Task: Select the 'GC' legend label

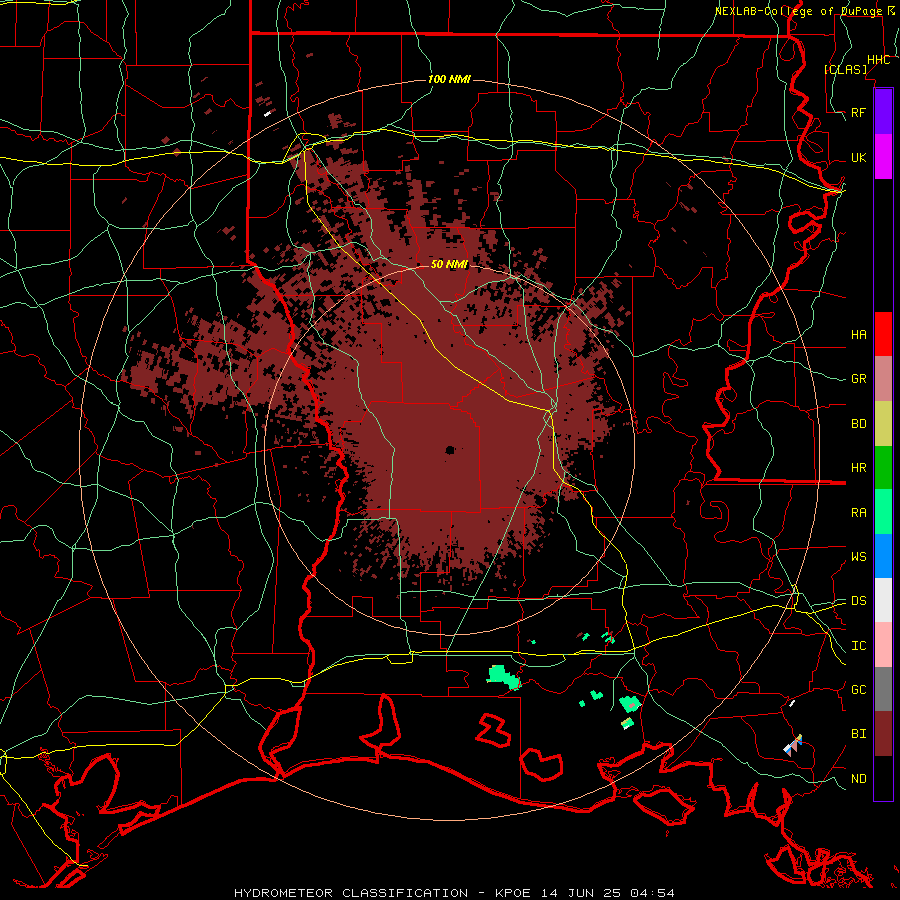Action: click(858, 689)
